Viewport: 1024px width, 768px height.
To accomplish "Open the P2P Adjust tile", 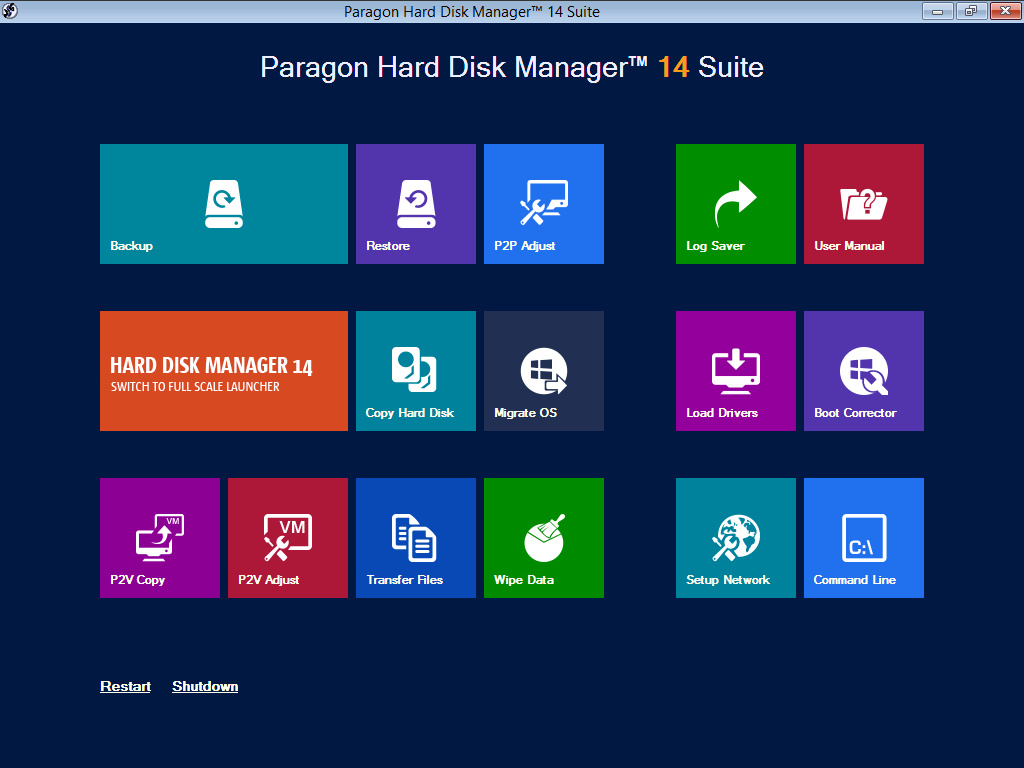I will [543, 204].
